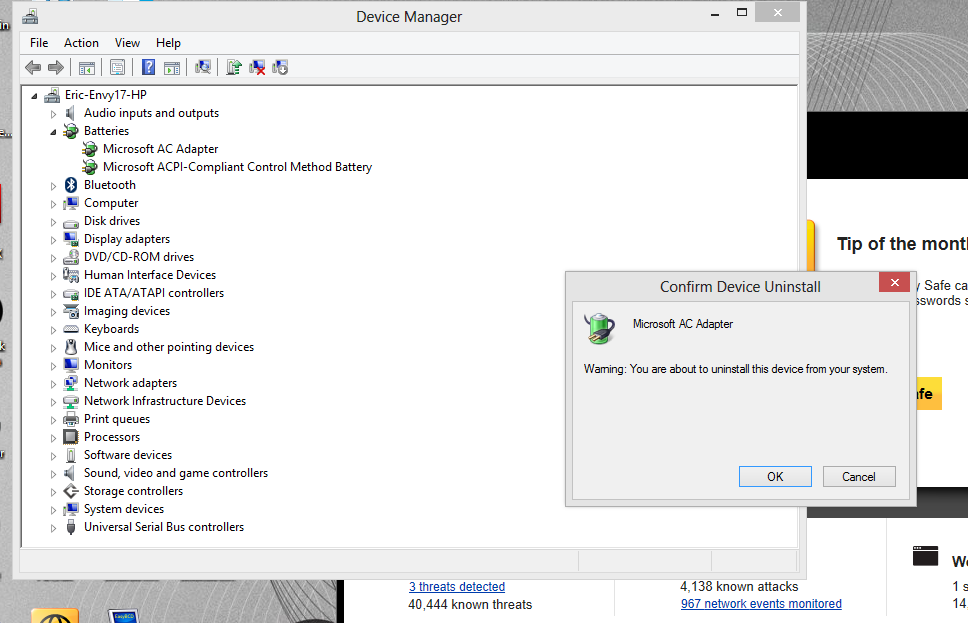Screen dimensions: 968x623
Task: Select the Display adapters label
Action: pos(127,239)
